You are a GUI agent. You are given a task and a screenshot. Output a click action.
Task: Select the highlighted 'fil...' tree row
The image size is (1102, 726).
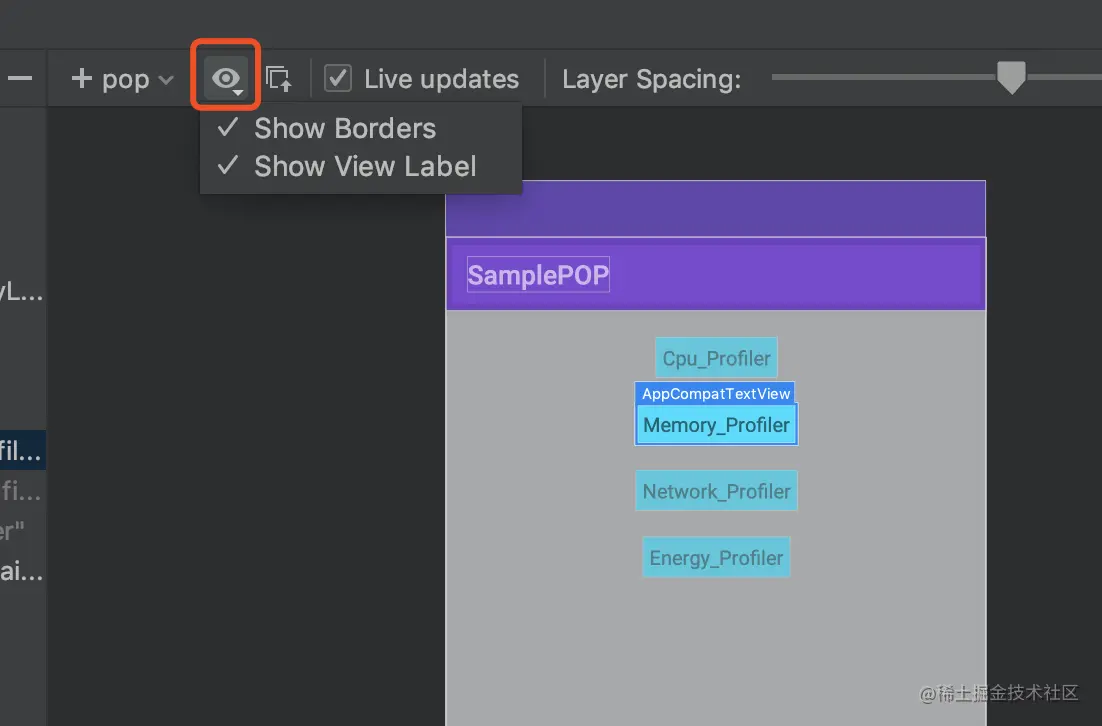21,451
